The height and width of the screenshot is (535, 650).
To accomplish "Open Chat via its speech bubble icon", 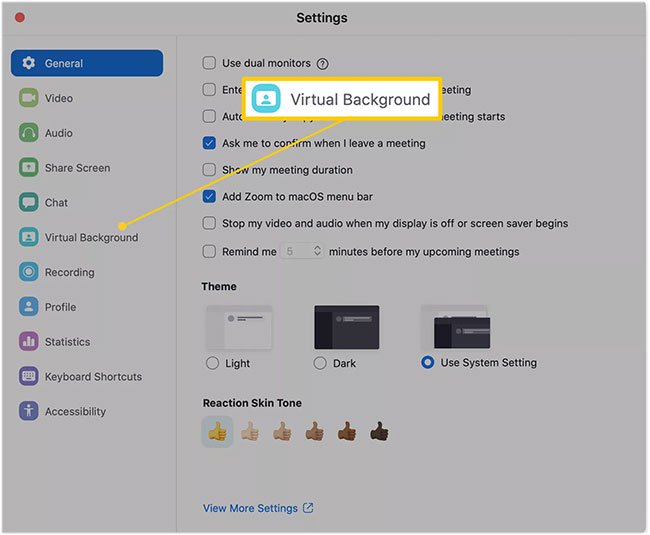I will 28,203.
